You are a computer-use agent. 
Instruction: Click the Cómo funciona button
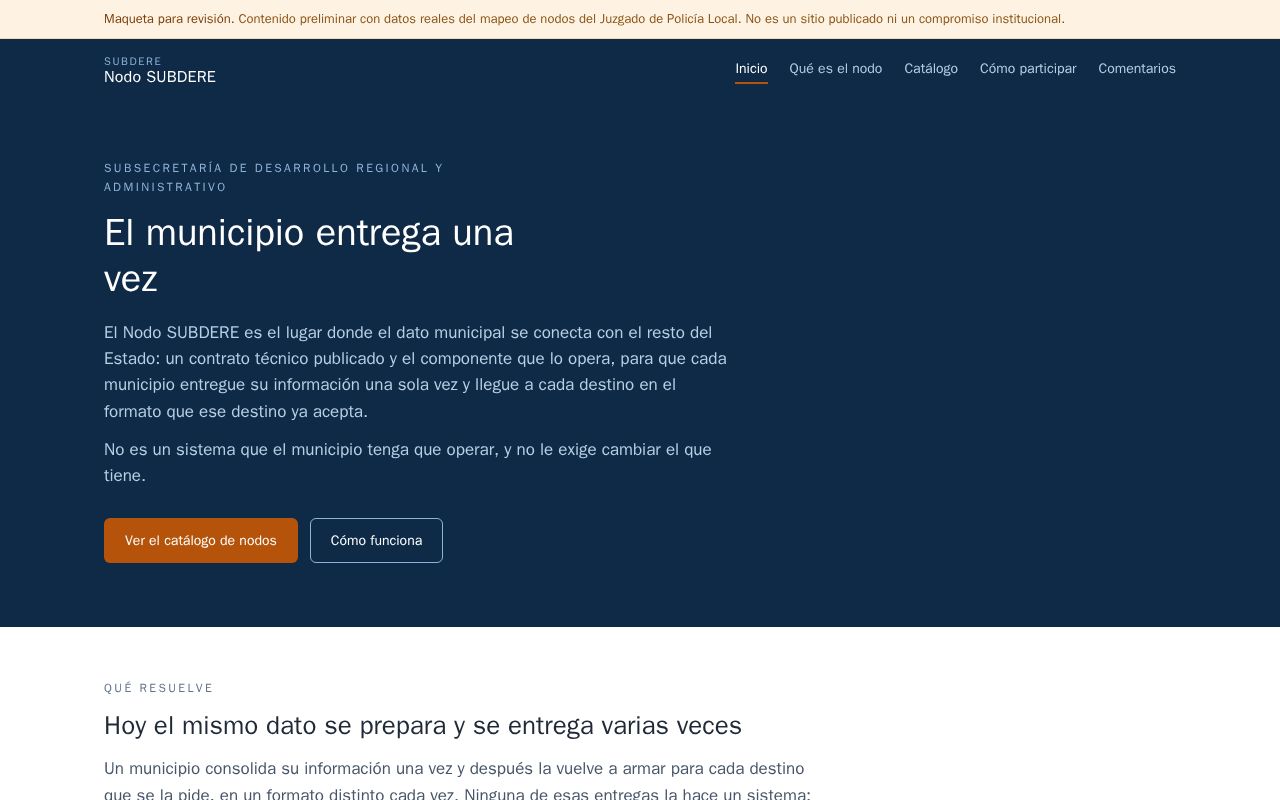point(376,540)
